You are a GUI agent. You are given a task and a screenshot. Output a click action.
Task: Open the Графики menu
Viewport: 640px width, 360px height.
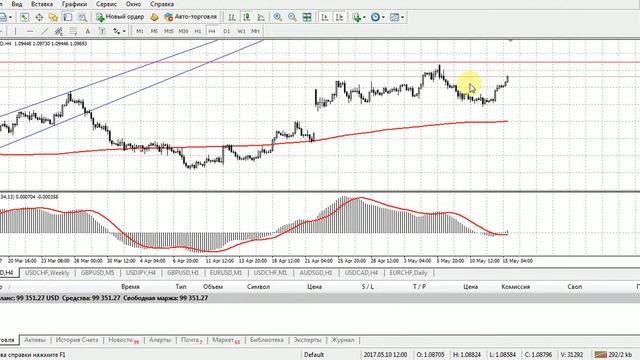[x=74, y=4]
